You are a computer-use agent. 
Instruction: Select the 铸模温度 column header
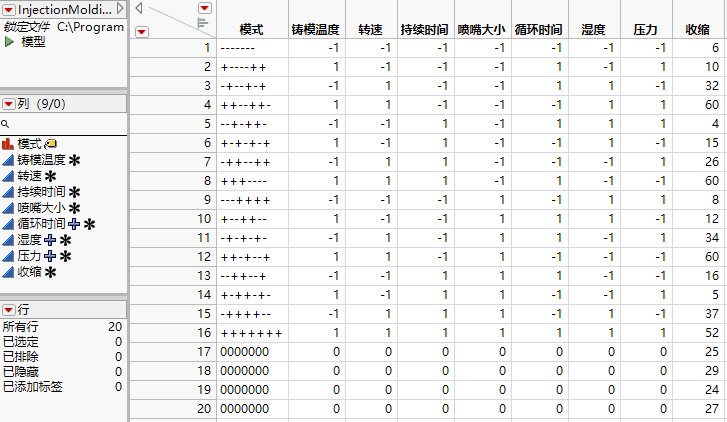point(316,30)
